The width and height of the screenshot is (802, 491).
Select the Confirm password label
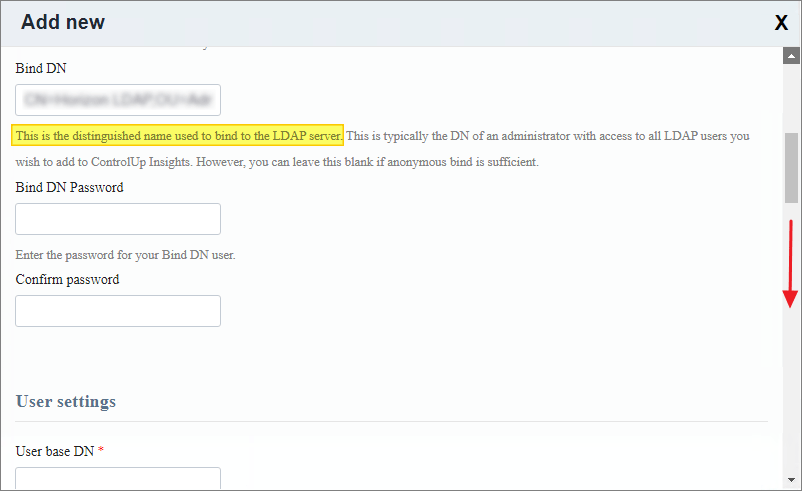(x=67, y=279)
